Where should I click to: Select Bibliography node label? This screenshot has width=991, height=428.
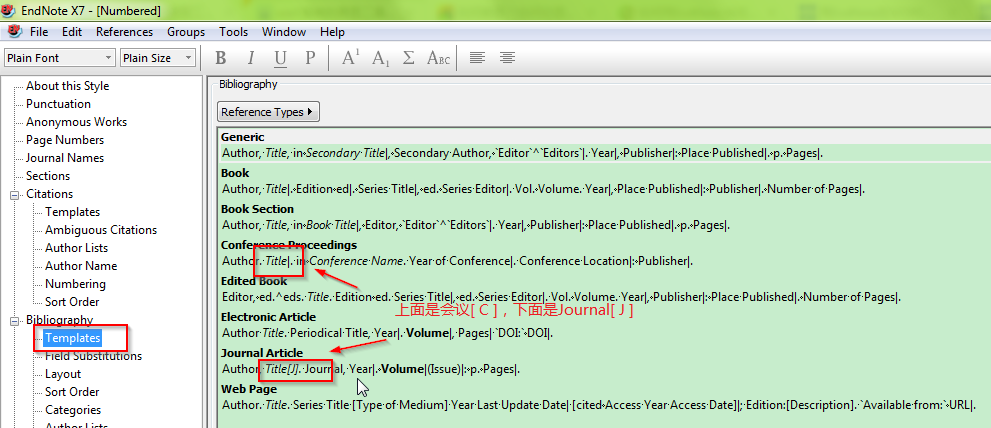[x=59, y=320]
